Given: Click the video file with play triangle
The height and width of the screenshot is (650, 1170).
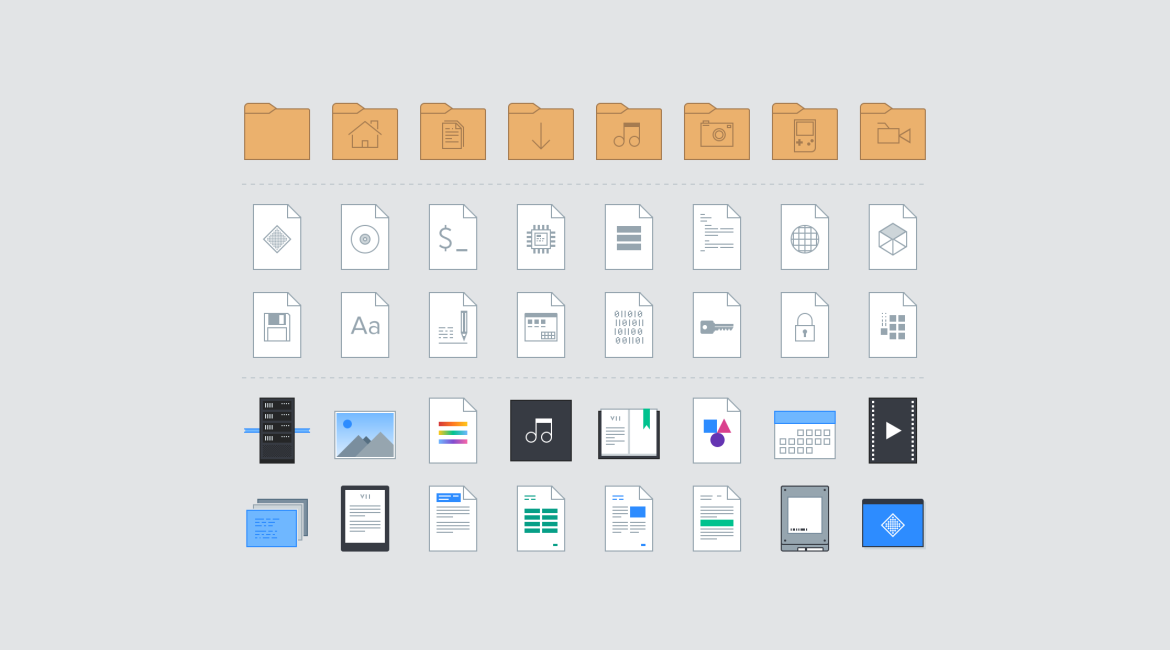Looking at the screenshot, I should click(892, 431).
